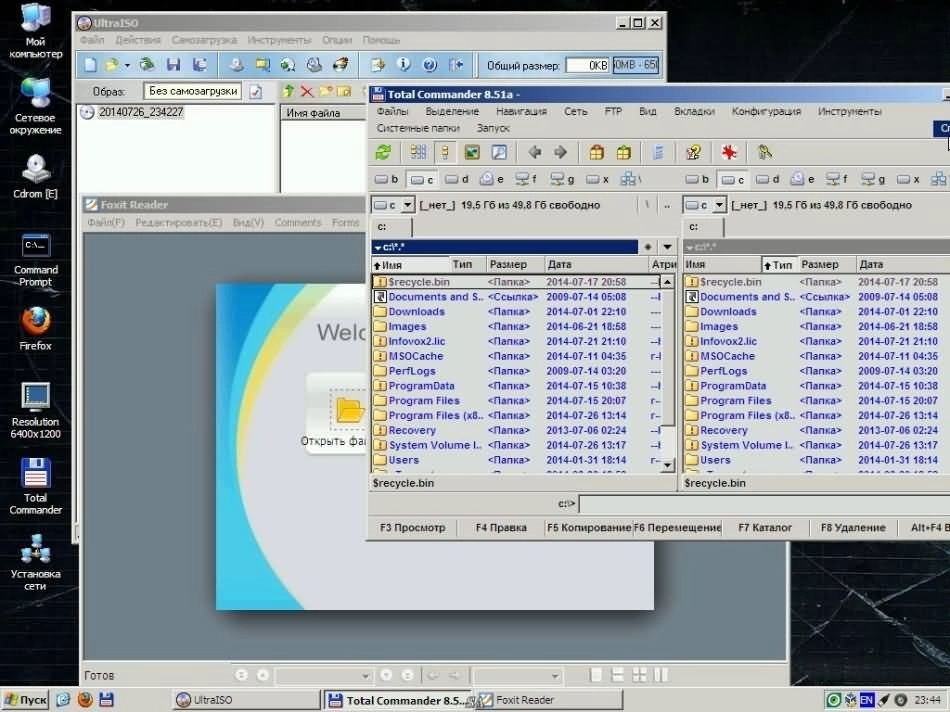The image size is (950, 712).
Task: Go back with the left arrow icon
Action: coord(534,153)
